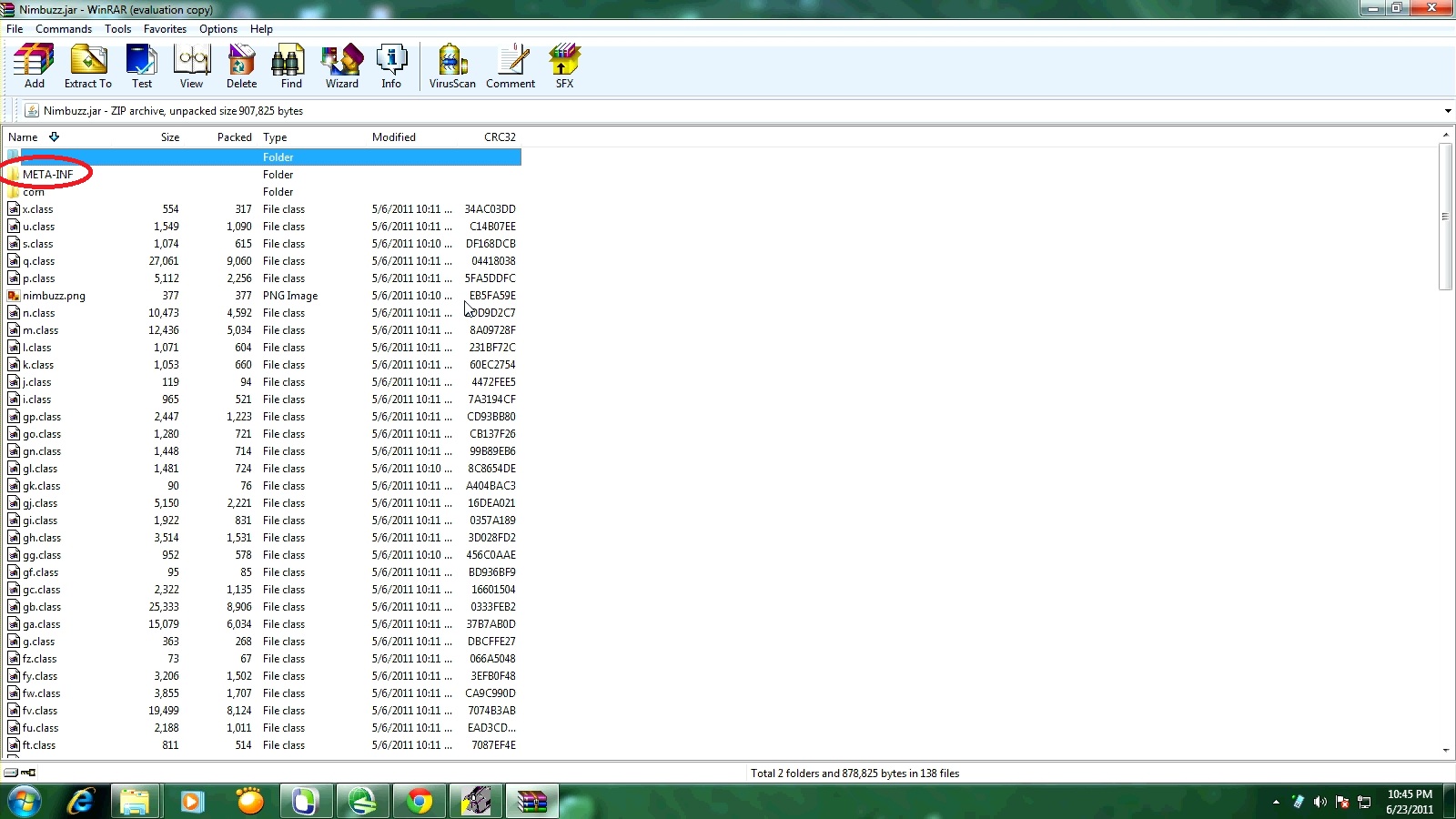Image resolution: width=1456 pixels, height=819 pixels.
Task: Click the network tray icon
Action: (1364, 802)
